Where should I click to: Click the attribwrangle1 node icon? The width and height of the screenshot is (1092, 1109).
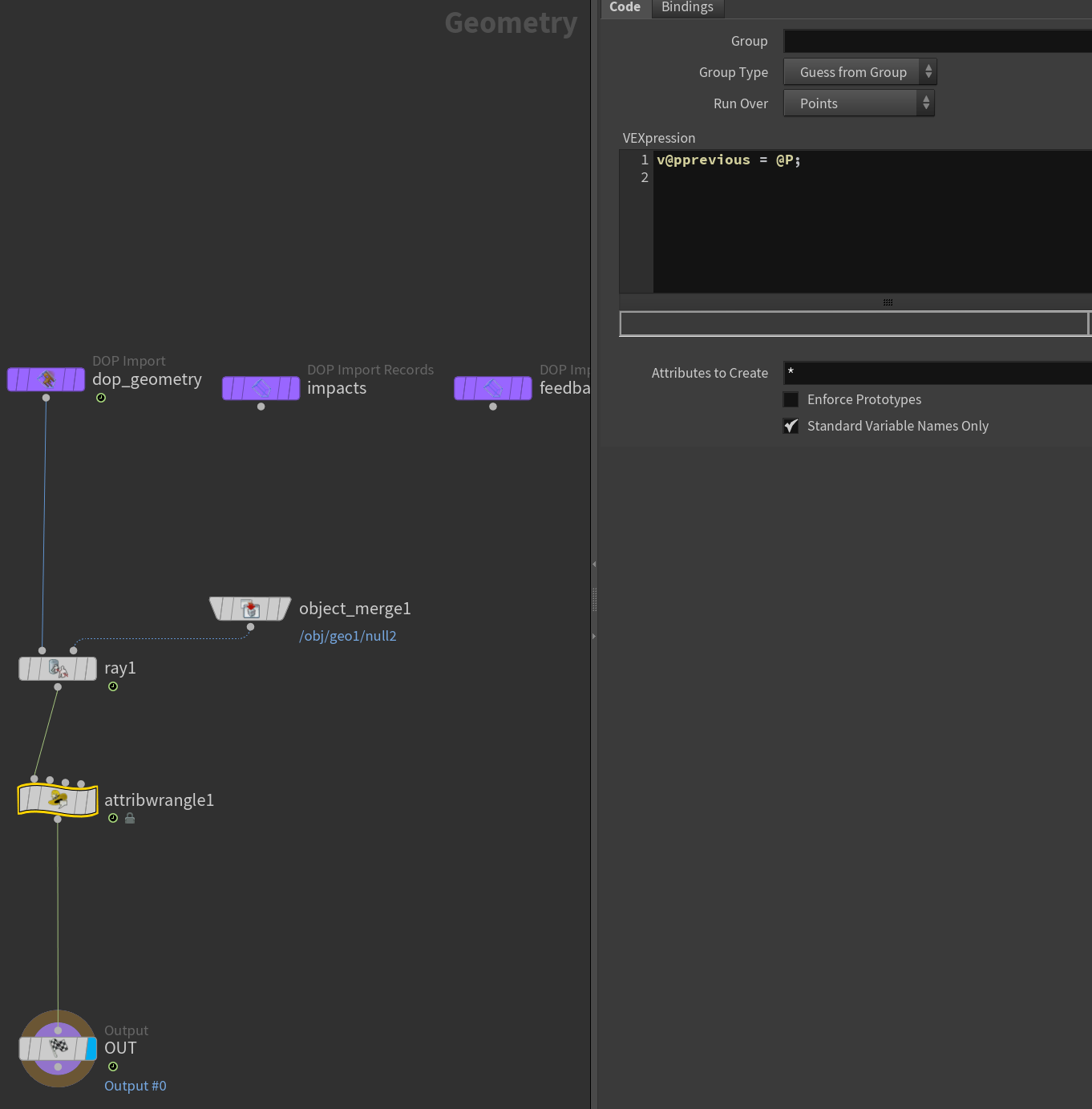click(x=58, y=800)
